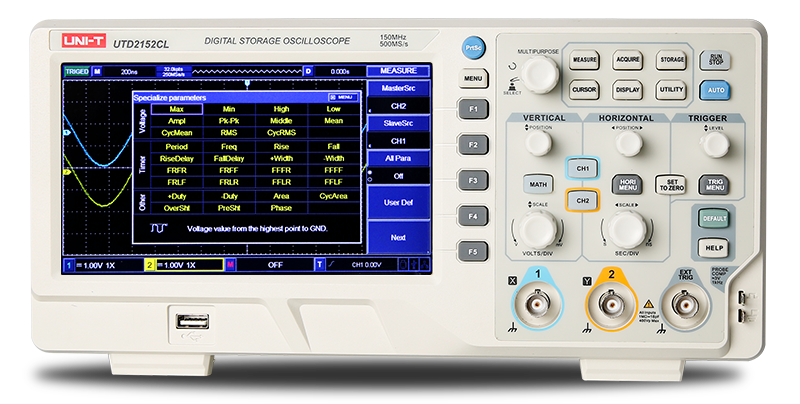Toggle the CH2 channel button
The image size is (800, 404).
tap(582, 200)
